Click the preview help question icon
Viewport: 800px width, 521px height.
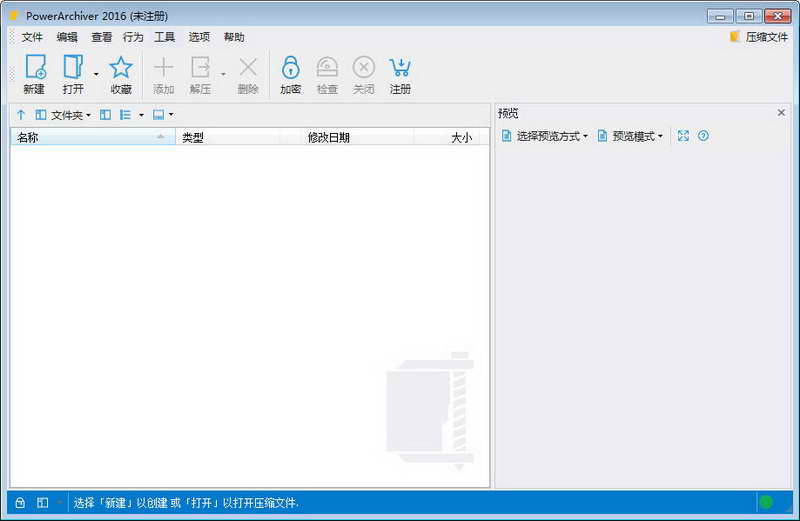point(703,136)
